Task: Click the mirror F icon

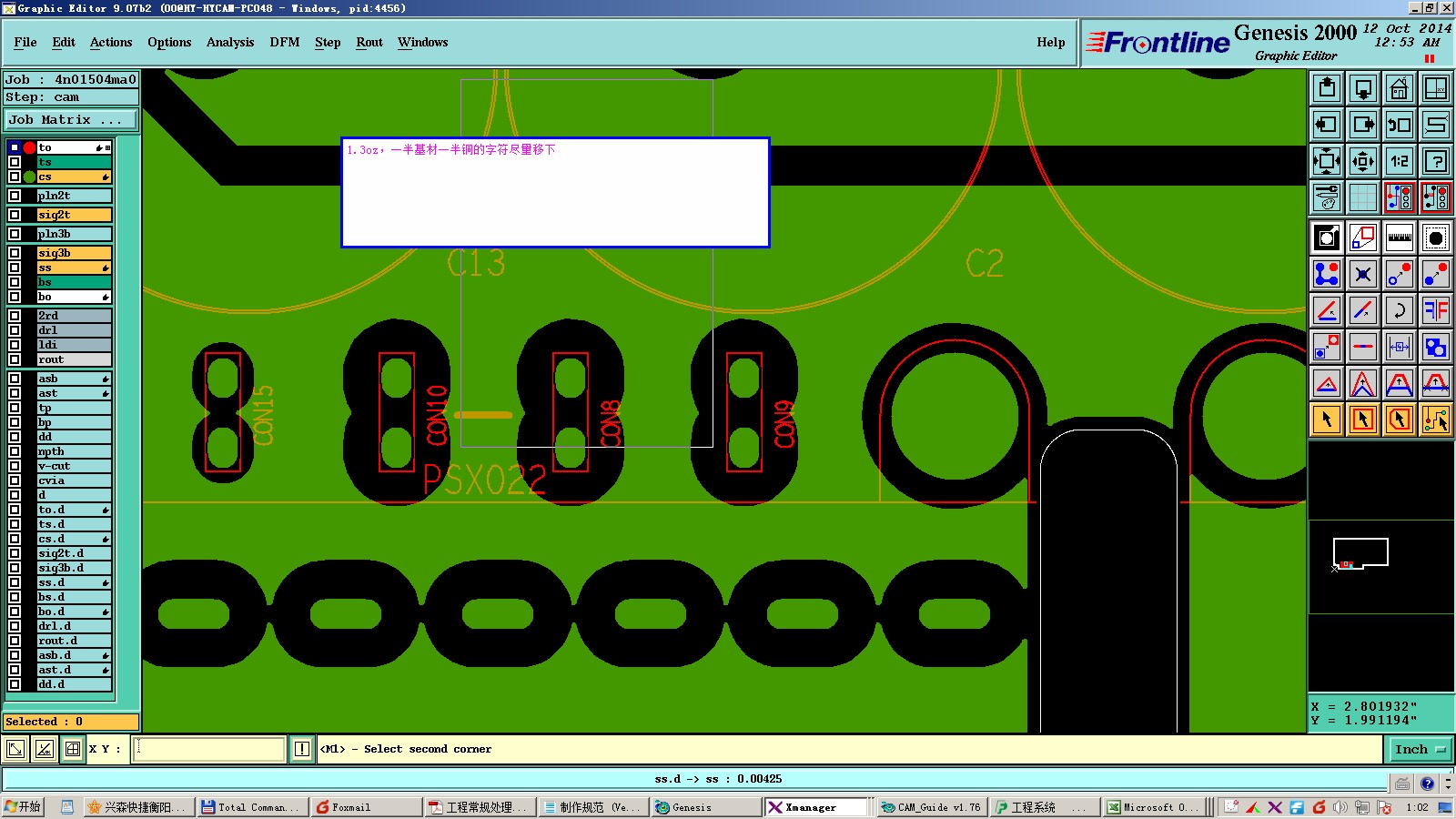Action: click(1436, 310)
